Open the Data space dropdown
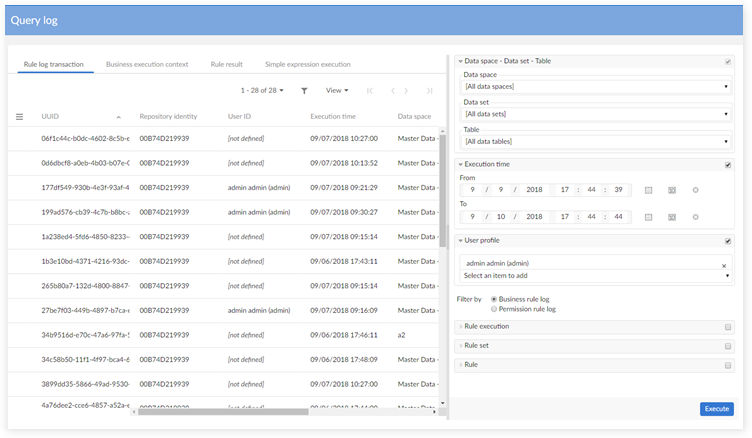The height and width of the screenshot is (438, 752). [x=596, y=86]
